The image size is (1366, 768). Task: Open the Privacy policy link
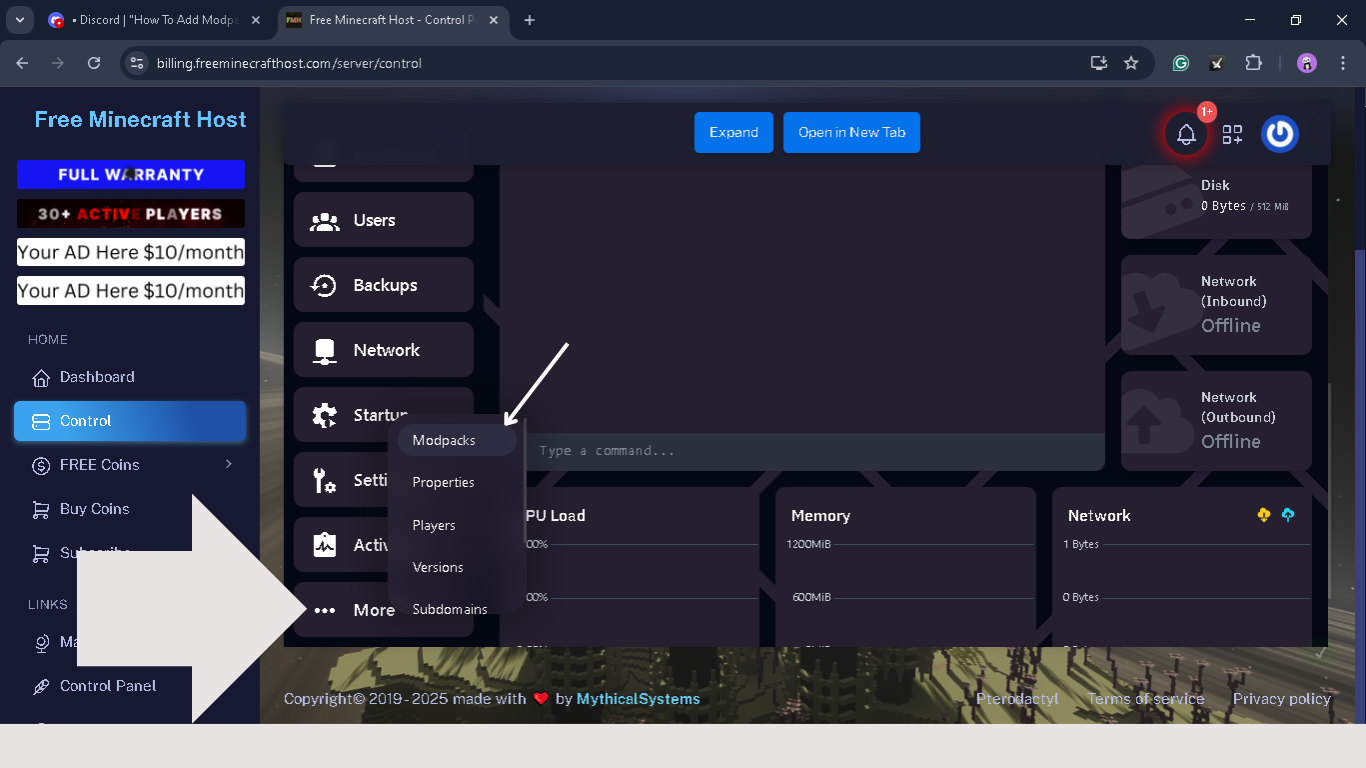(x=1282, y=699)
